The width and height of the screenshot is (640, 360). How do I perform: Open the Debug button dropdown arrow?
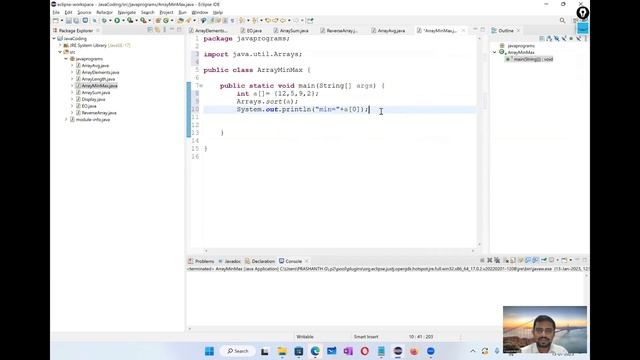point(110,20)
